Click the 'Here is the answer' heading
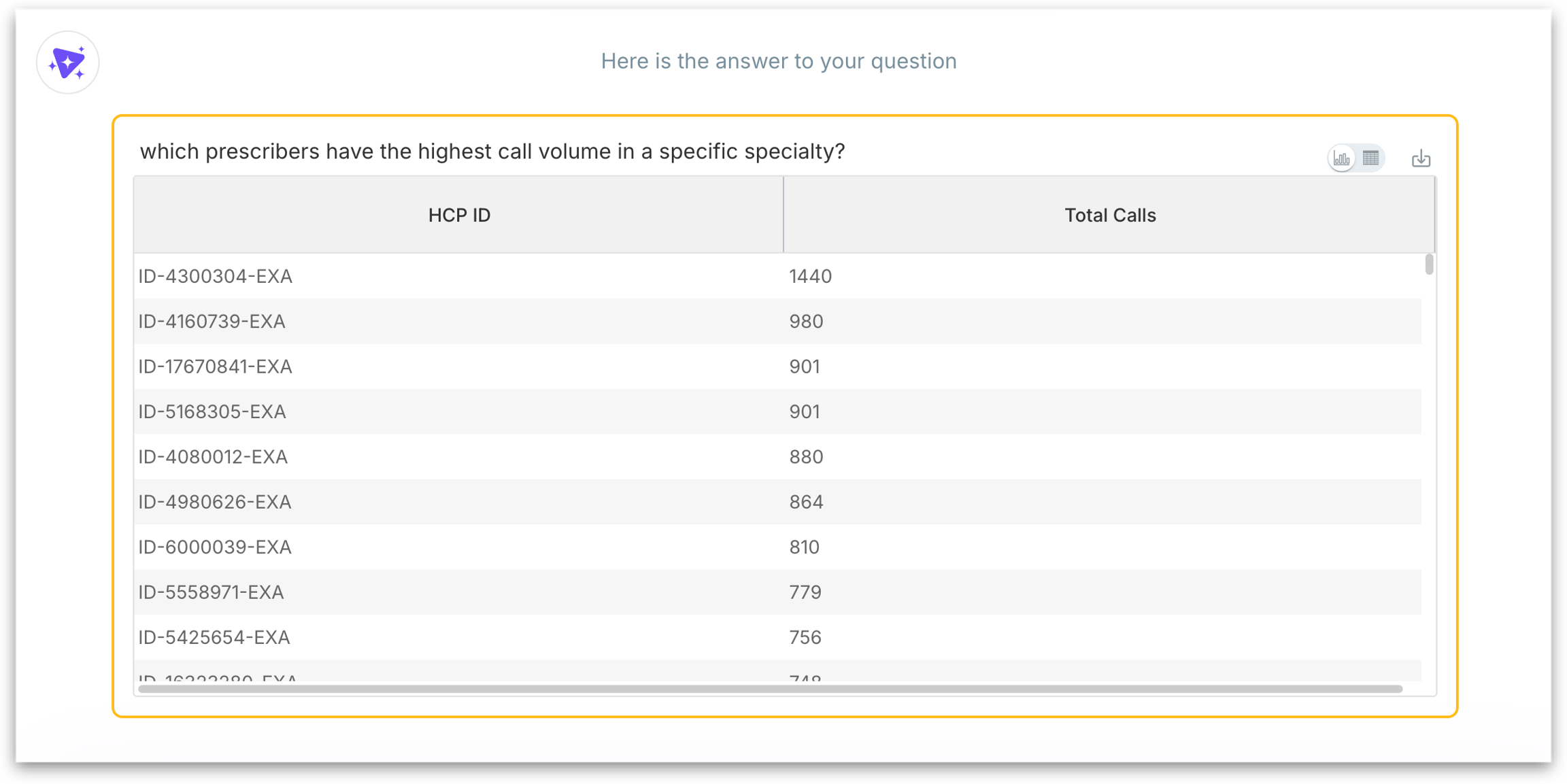 pyautogui.click(x=778, y=61)
